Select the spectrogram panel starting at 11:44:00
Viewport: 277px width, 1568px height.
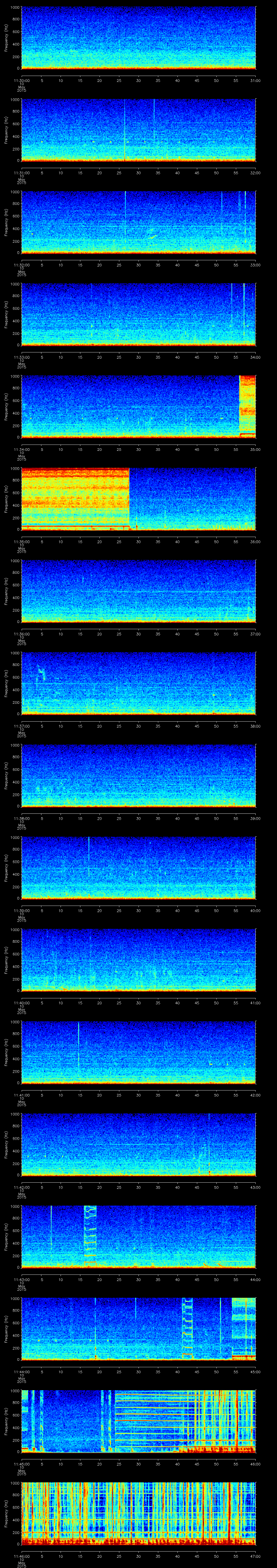(138, 1329)
